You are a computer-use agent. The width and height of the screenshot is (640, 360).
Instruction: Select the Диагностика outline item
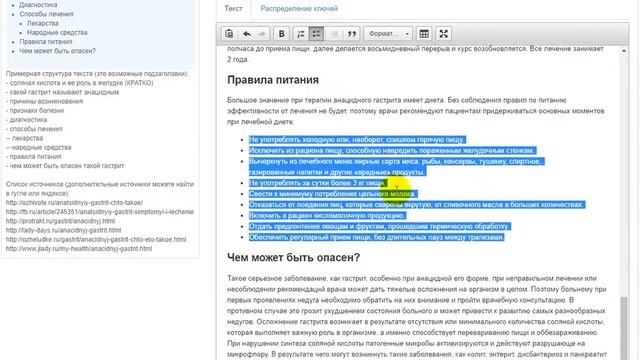click(38, 5)
